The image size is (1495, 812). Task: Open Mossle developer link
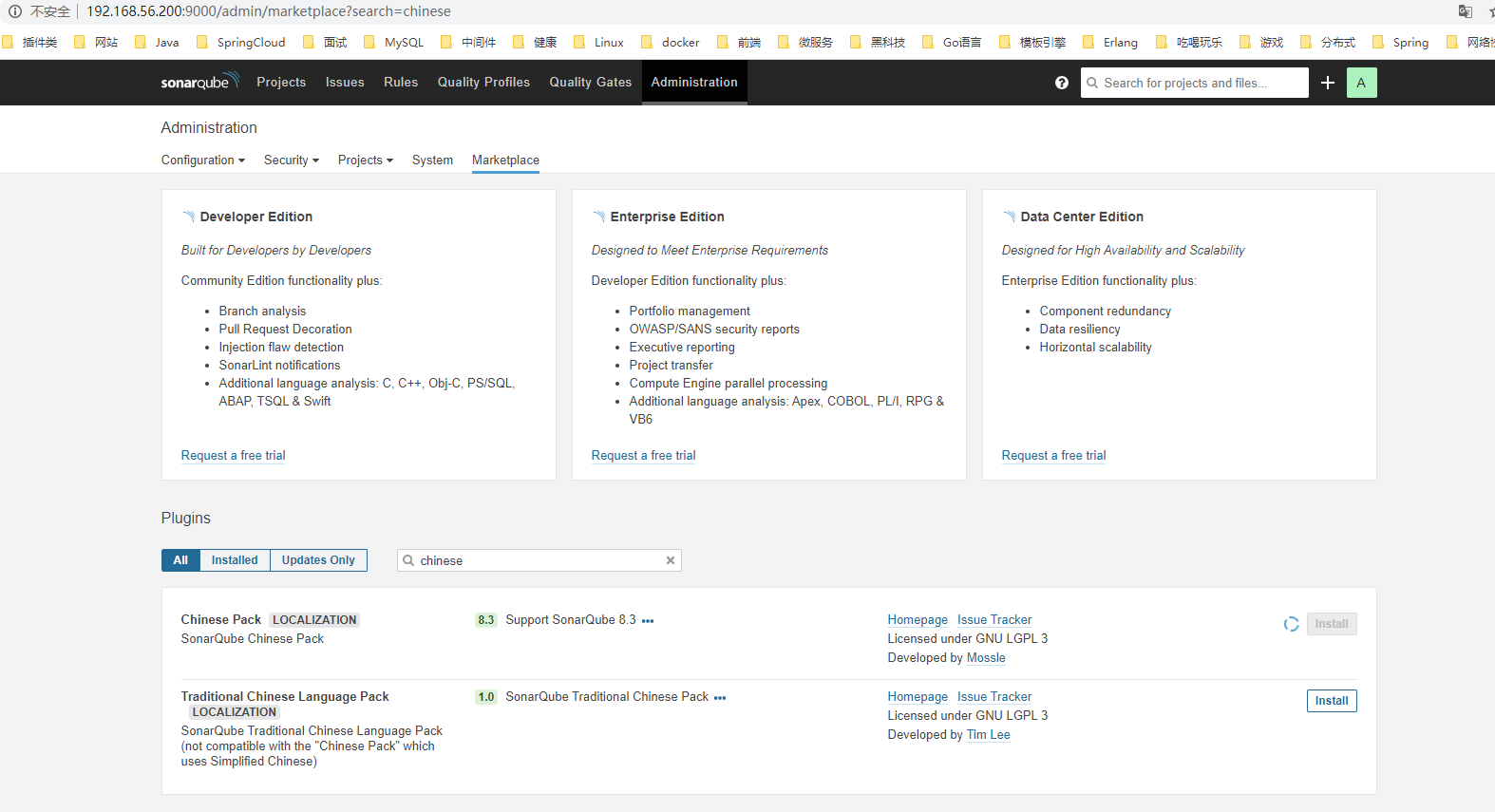tap(986, 658)
